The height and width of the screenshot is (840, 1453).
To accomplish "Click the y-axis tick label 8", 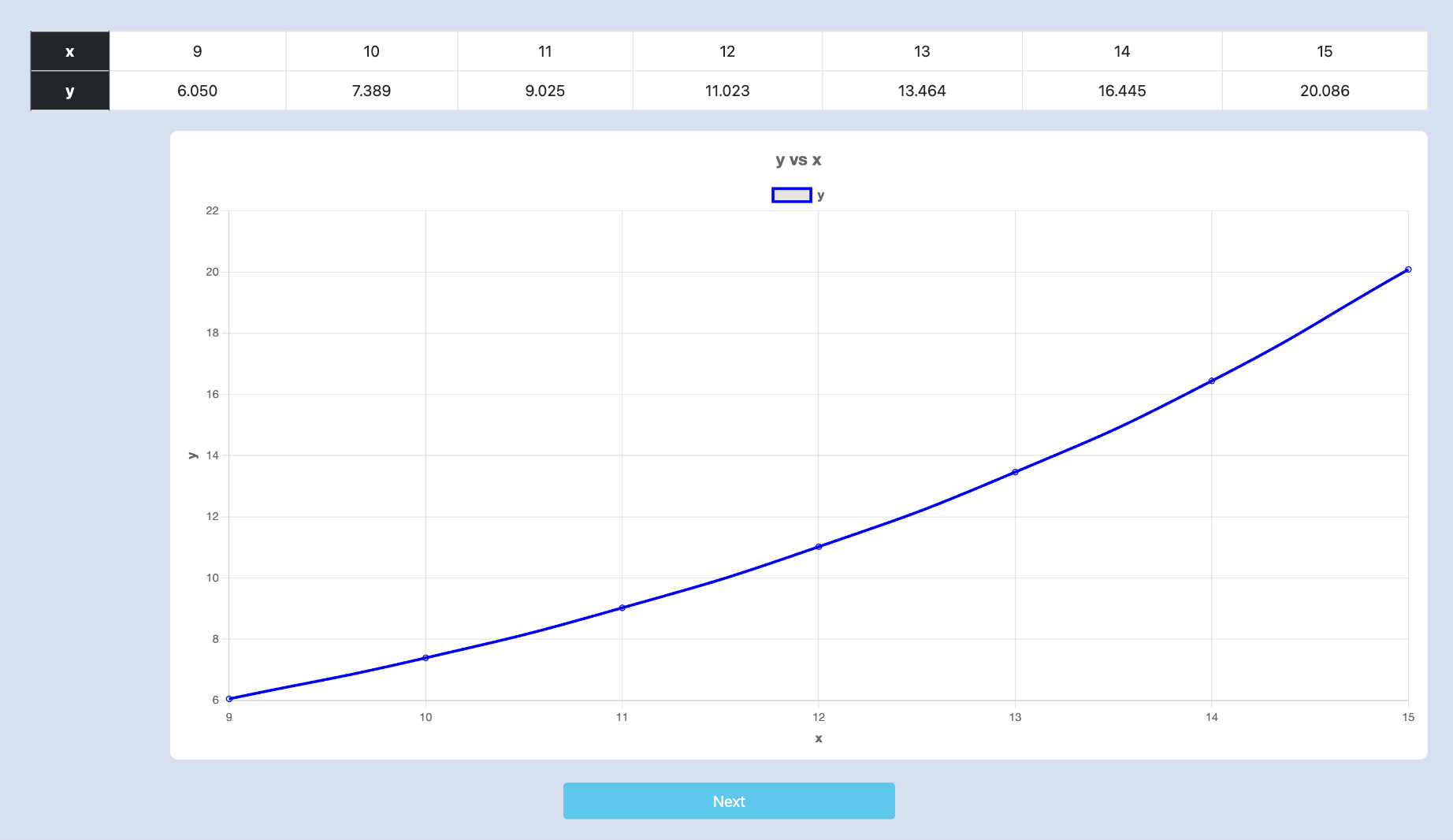I will (x=215, y=639).
